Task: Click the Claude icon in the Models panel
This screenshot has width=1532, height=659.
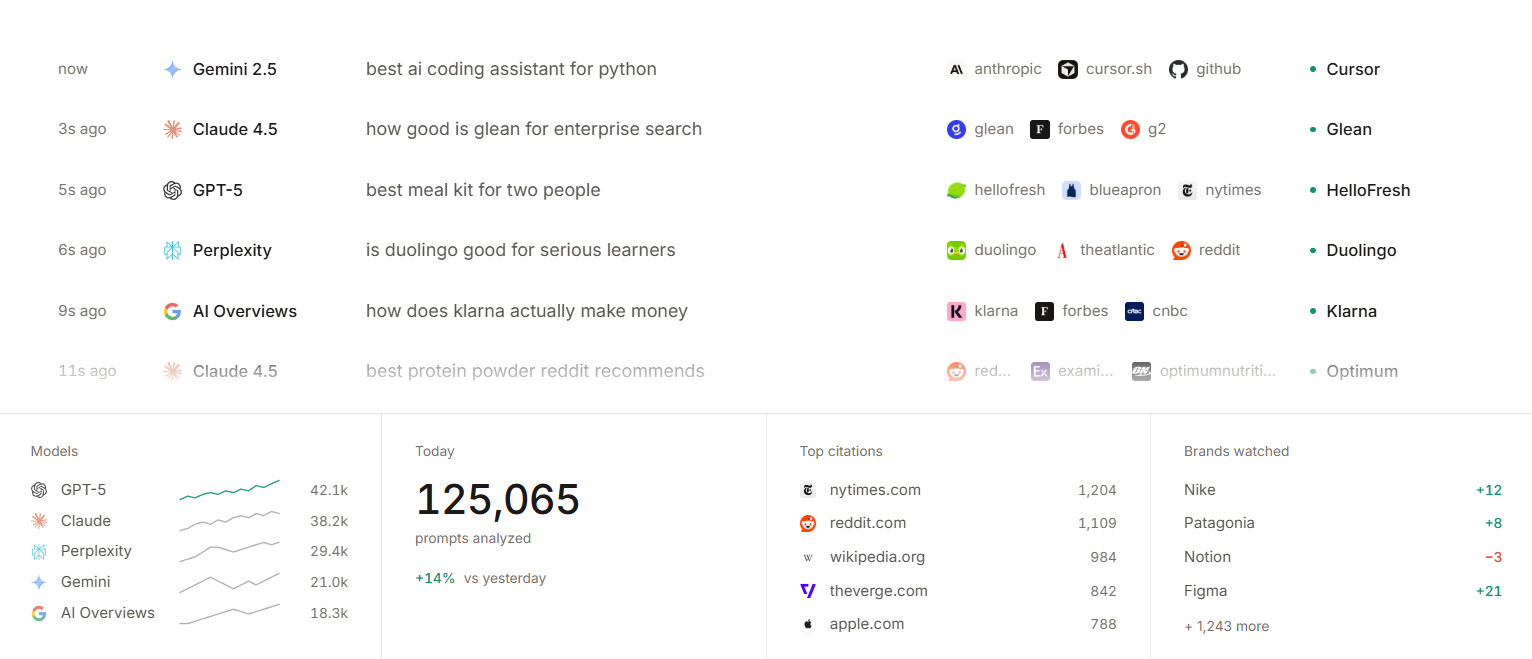Action: point(39,521)
